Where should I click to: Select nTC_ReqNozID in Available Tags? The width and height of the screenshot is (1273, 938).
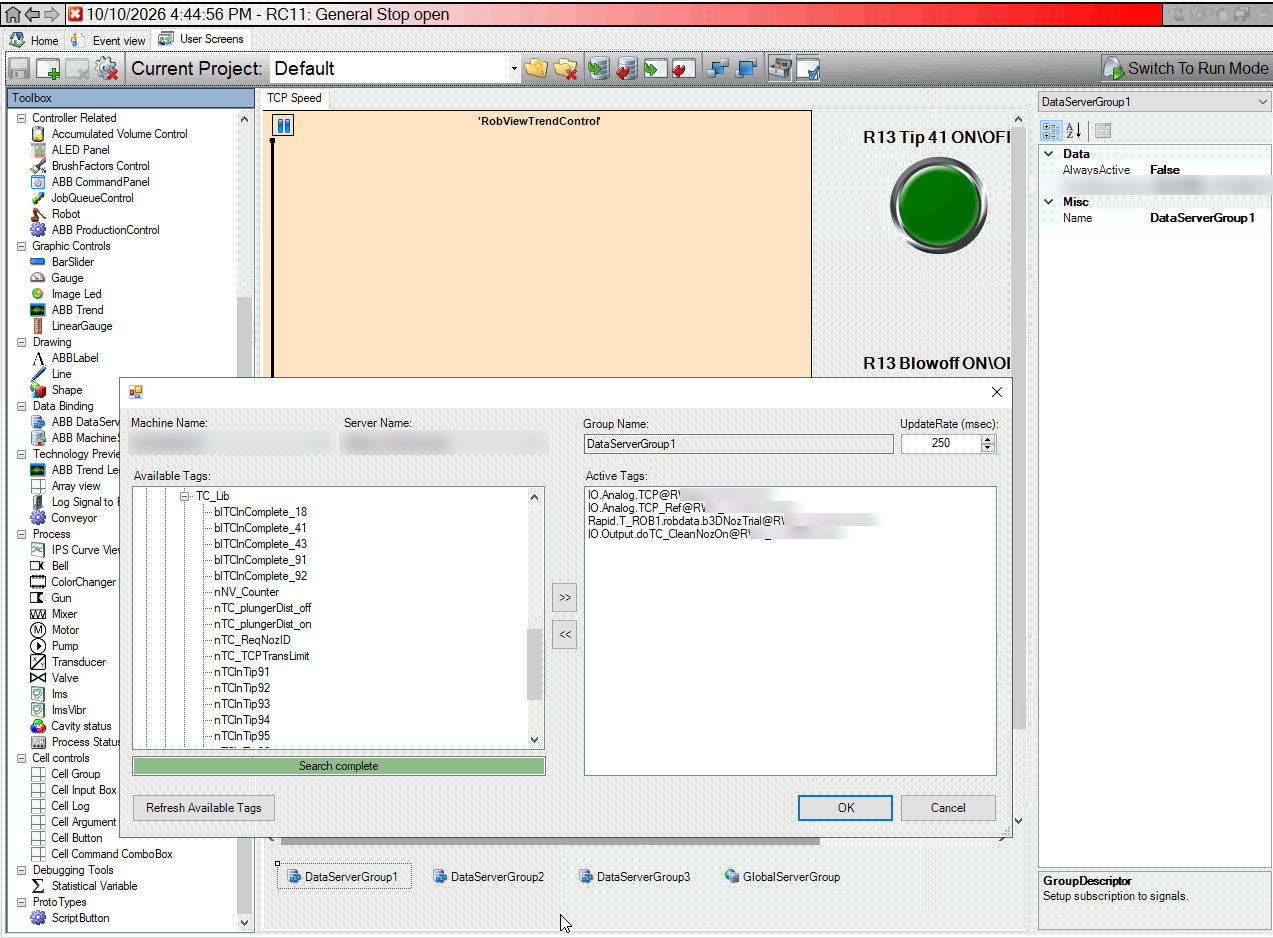(252, 640)
